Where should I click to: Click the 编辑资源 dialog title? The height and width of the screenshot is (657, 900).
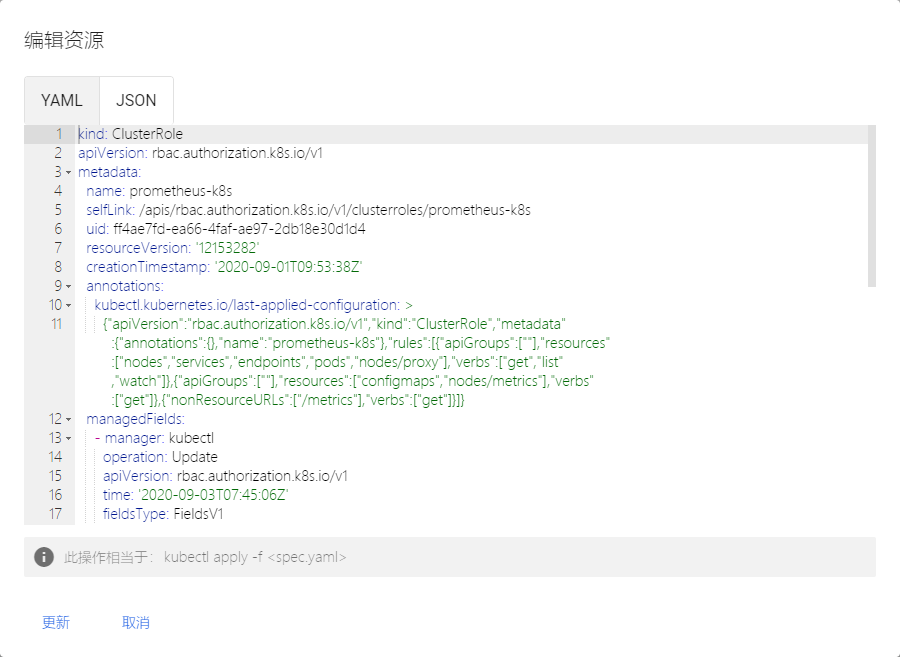point(64,40)
